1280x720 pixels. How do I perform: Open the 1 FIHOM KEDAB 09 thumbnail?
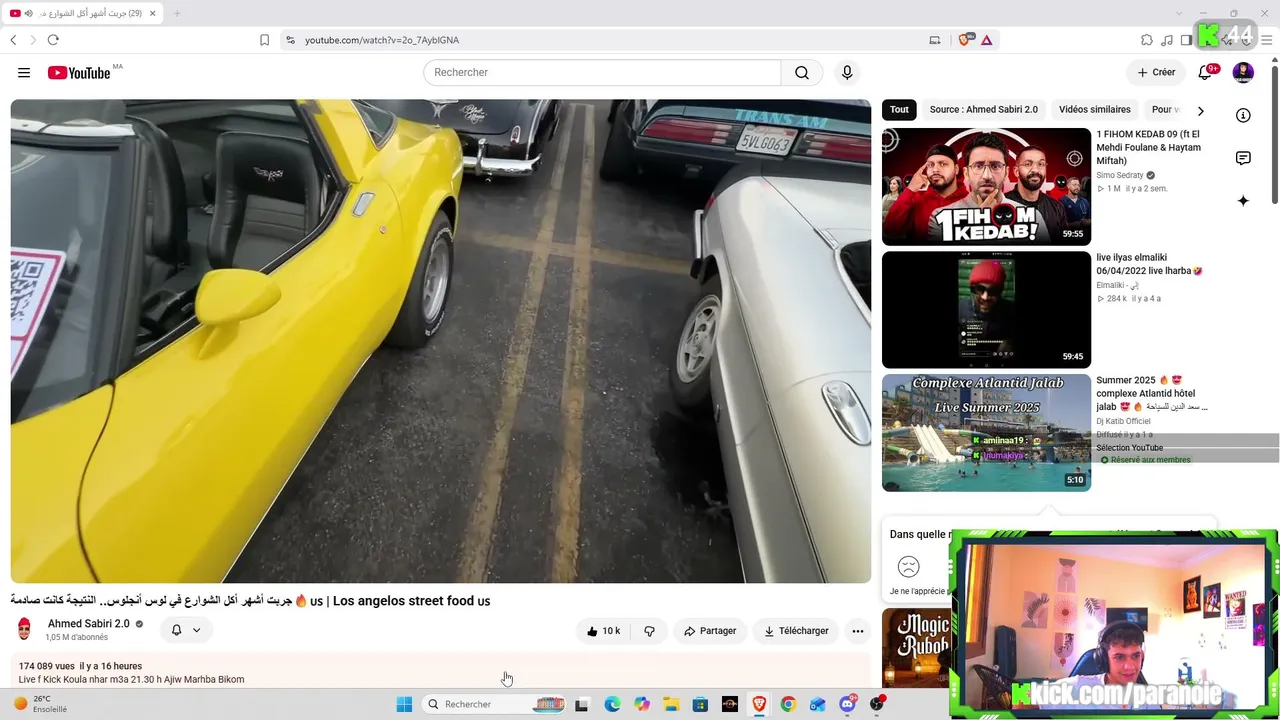(986, 186)
